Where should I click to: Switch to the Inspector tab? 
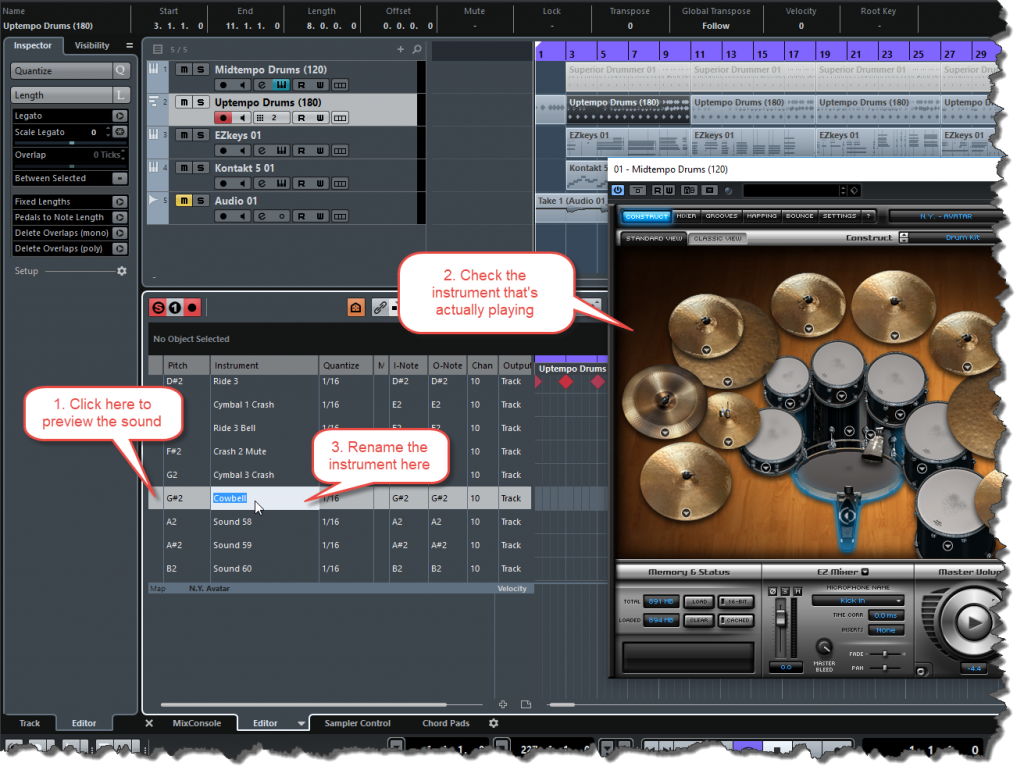click(x=33, y=45)
